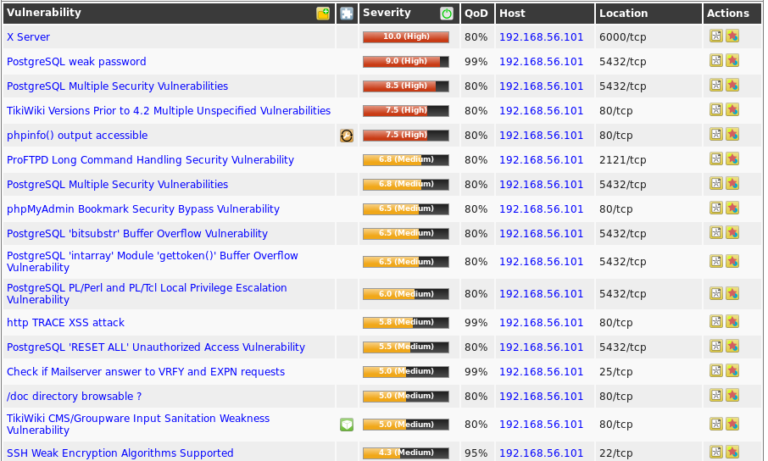Open phpMyAdmin Bookmark Security Bypass Vulnerability link
The image size is (768, 461).
pyautogui.click(x=143, y=209)
